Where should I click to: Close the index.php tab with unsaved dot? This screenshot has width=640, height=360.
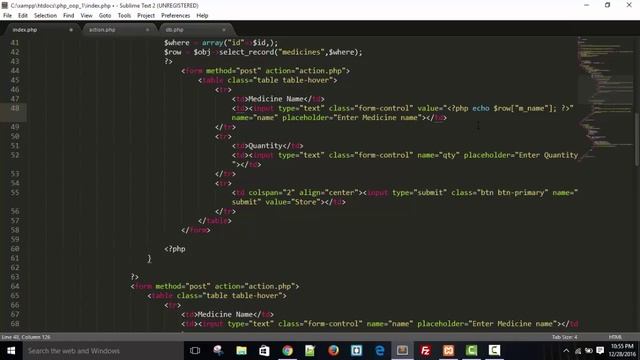pyautogui.click(x=71, y=30)
